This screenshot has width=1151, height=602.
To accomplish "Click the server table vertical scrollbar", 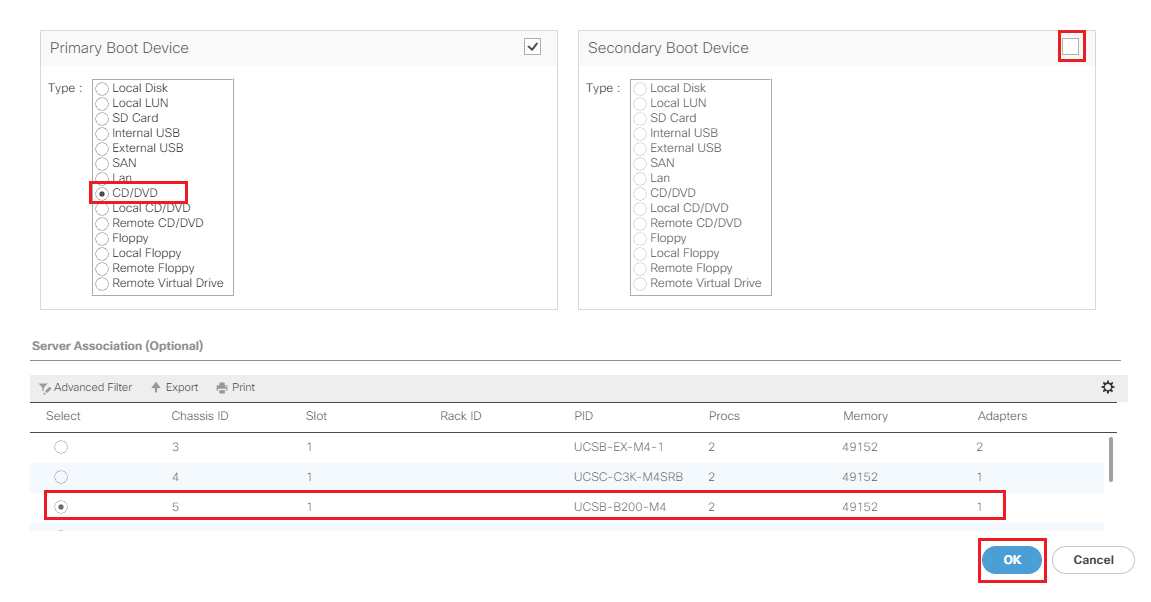I will (x=1111, y=460).
